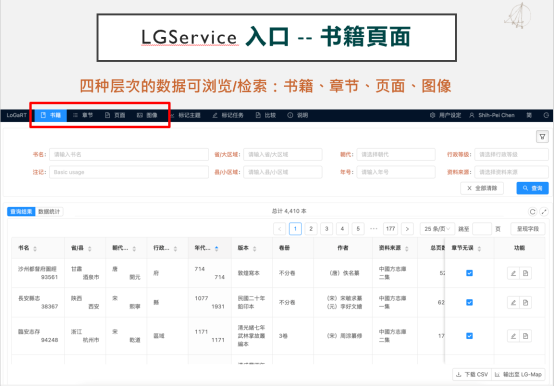Expand table to fullscreen icon

pyautogui.click(x=544, y=212)
